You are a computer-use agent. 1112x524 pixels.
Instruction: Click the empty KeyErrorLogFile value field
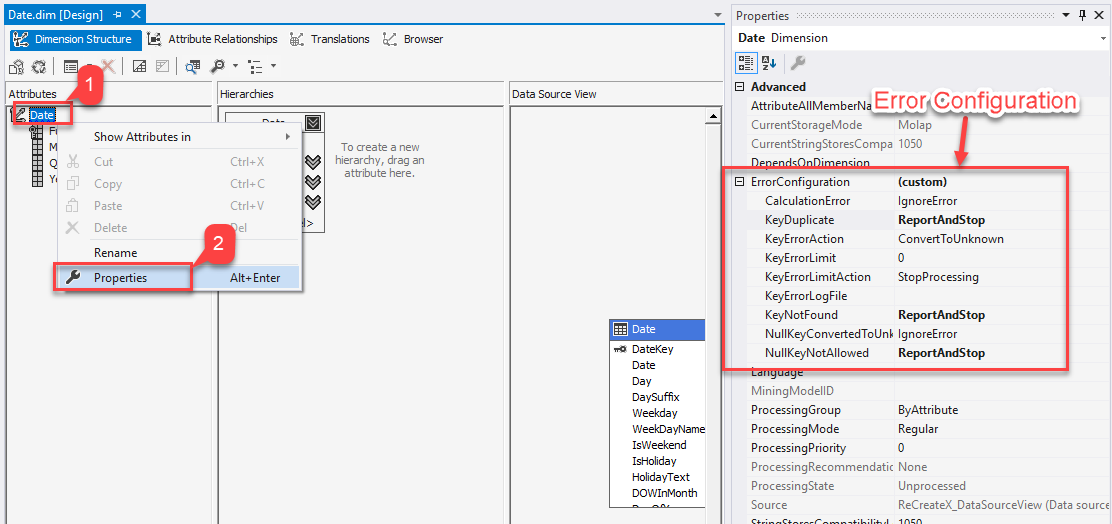pos(1003,296)
